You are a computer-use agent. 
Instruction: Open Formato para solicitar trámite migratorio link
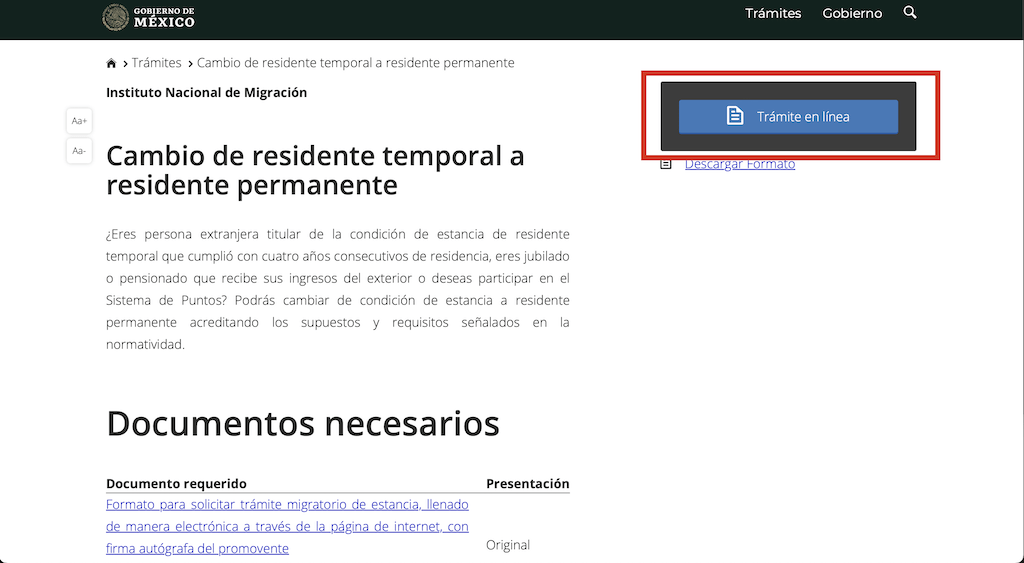(287, 526)
